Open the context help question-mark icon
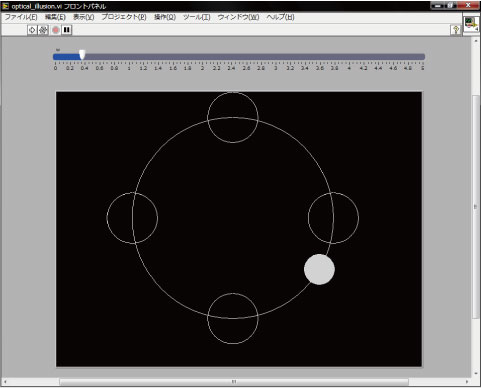This screenshot has width=482, height=388. 456,30
